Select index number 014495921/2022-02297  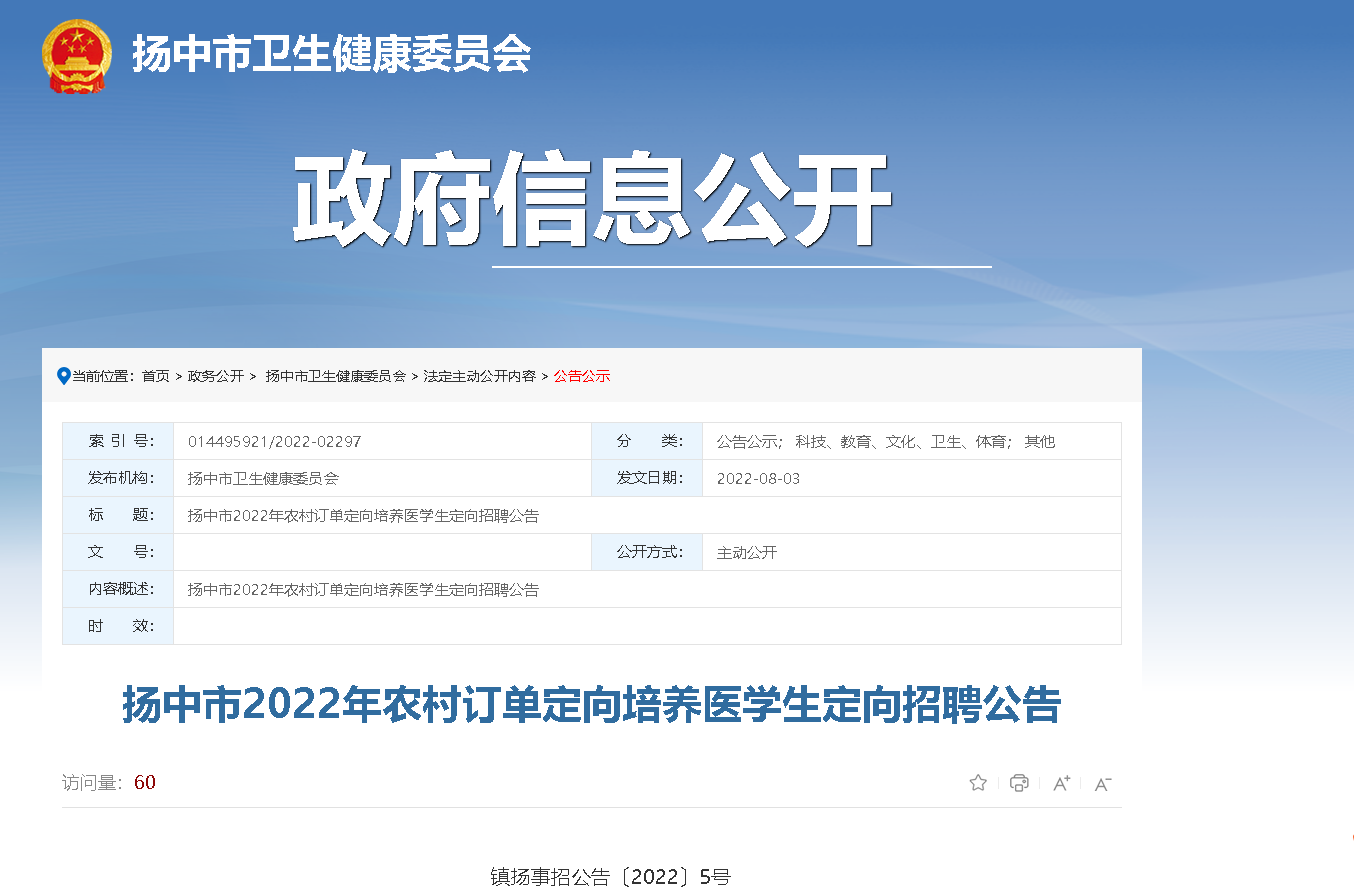coord(274,441)
